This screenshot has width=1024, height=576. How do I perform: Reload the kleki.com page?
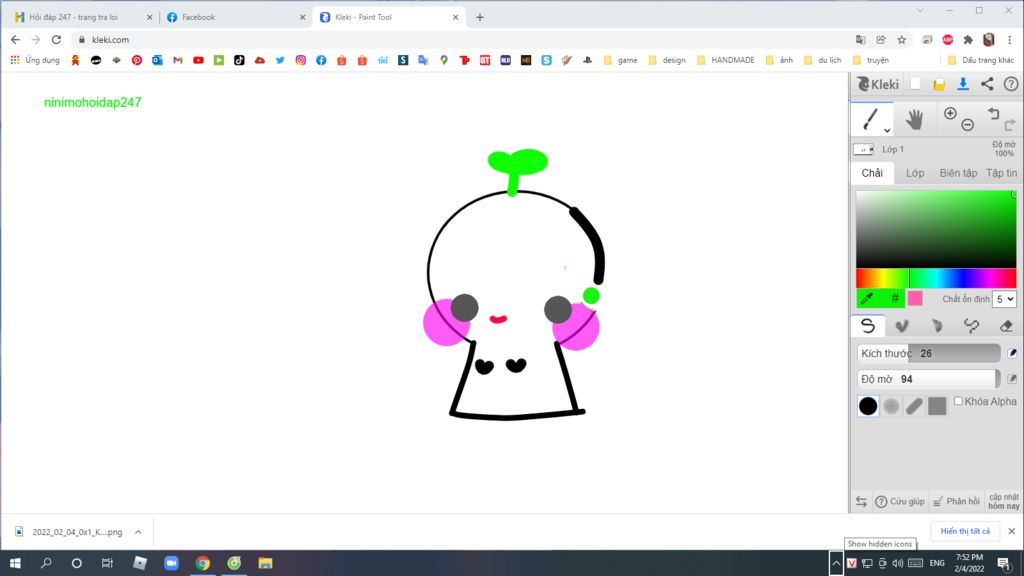click(56, 40)
